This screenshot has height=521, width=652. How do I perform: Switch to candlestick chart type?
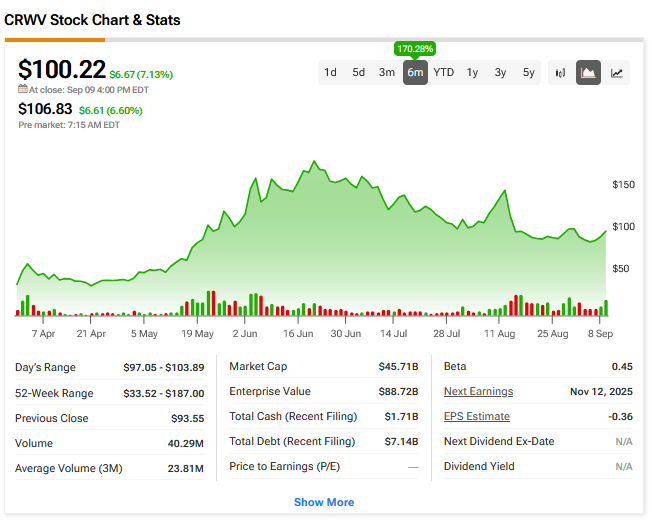pos(560,72)
